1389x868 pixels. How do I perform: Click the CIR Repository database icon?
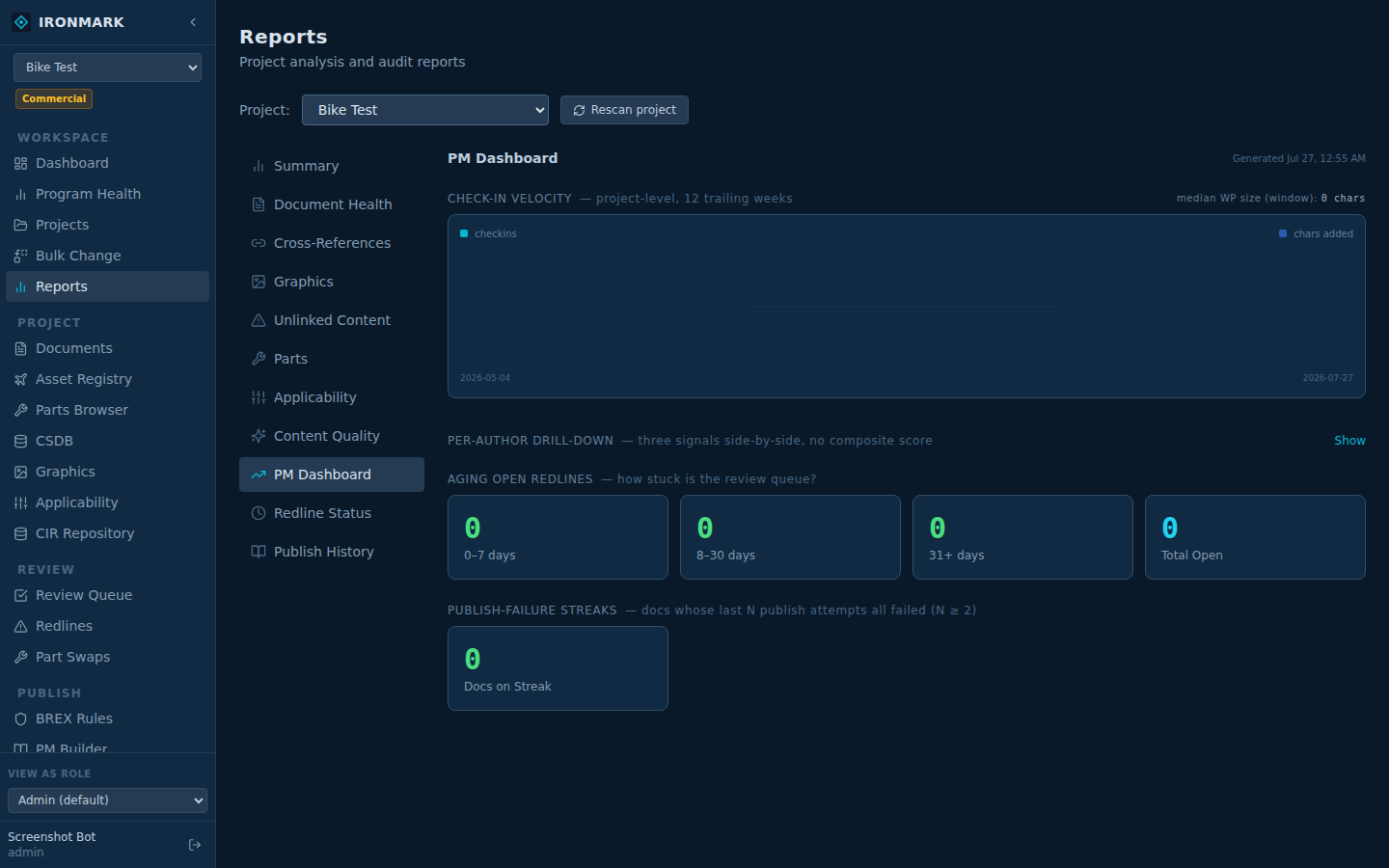point(20,534)
